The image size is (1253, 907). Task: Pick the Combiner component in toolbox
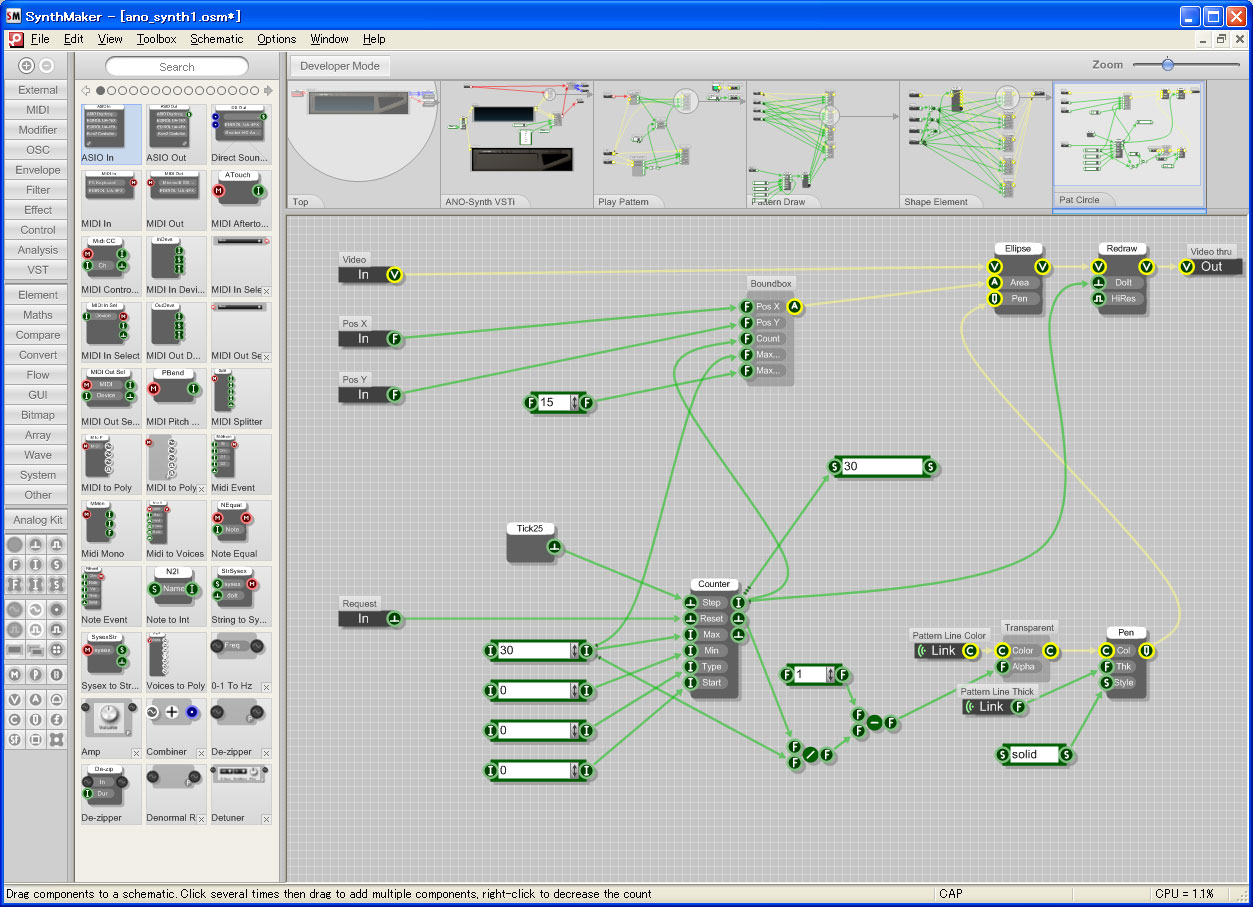click(x=176, y=728)
